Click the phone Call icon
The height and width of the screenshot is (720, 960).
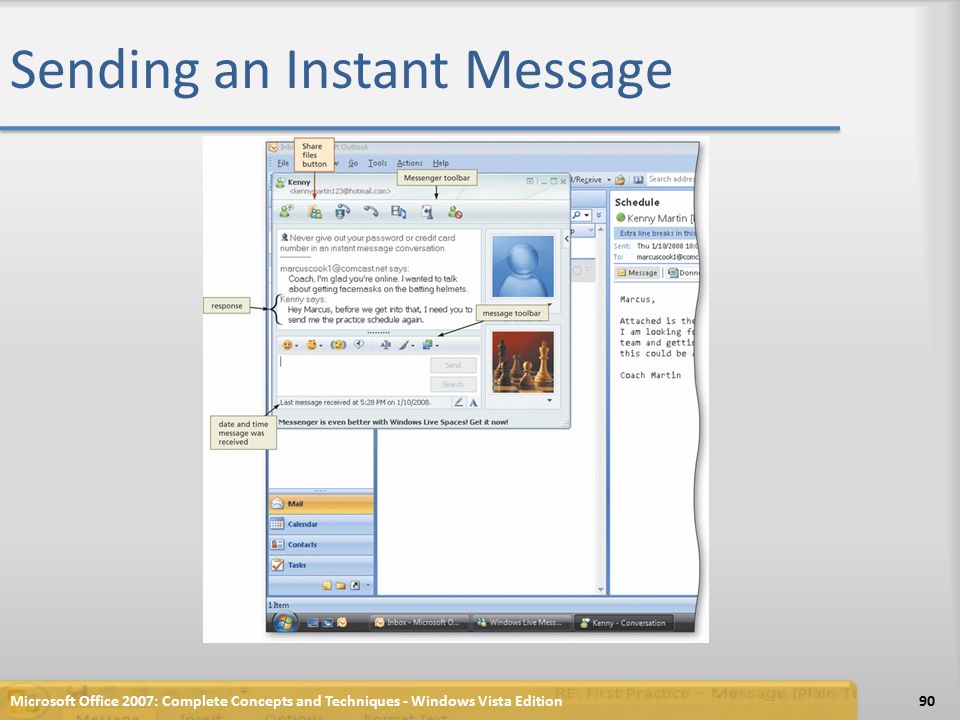tap(370, 212)
